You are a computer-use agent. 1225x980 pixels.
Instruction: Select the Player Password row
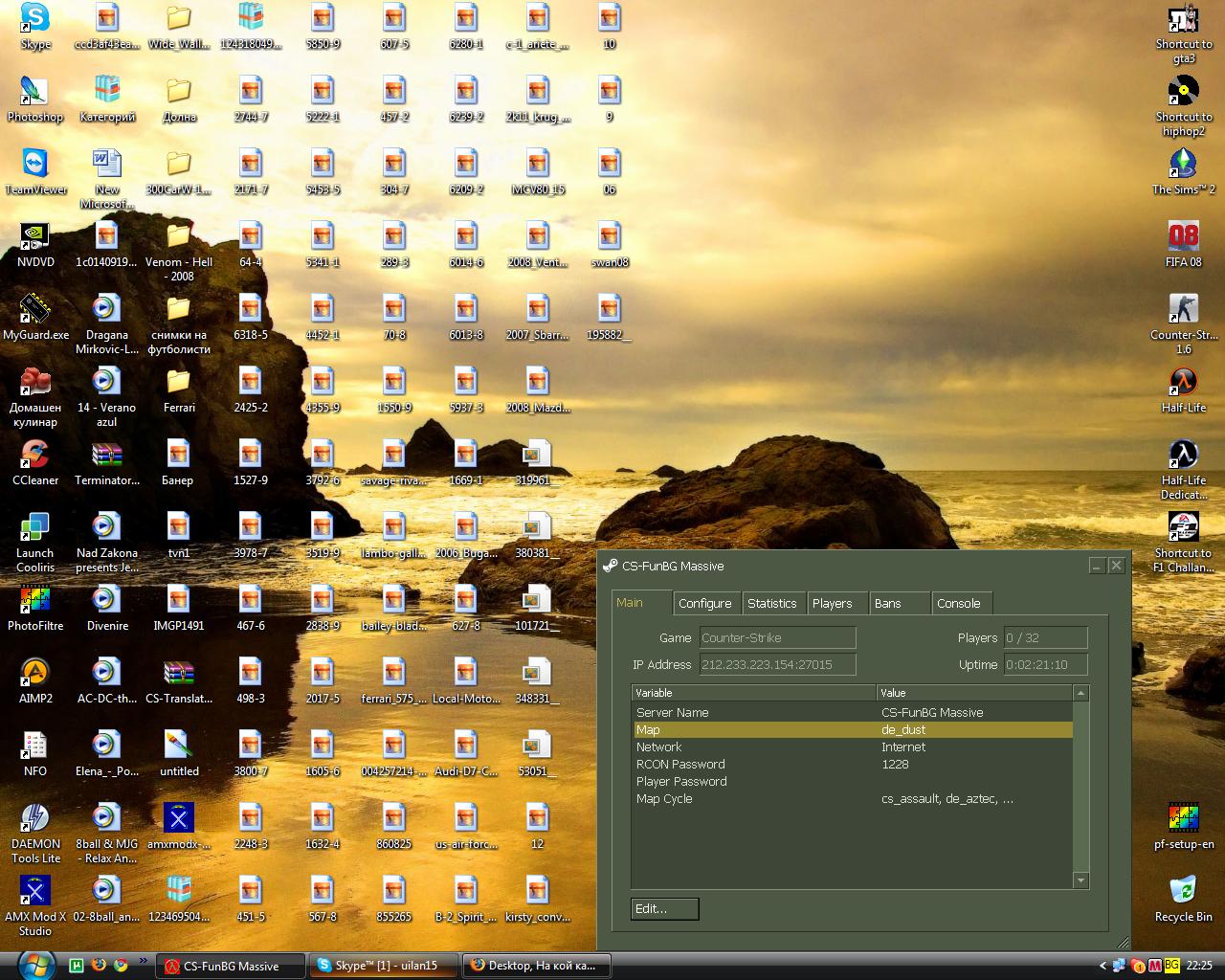[x=852, y=781]
